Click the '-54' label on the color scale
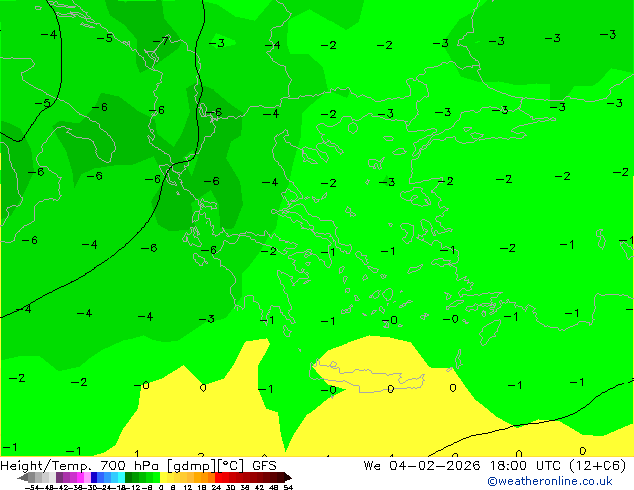The width and height of the screenshot is (634, 490). (x=32, y=487)
